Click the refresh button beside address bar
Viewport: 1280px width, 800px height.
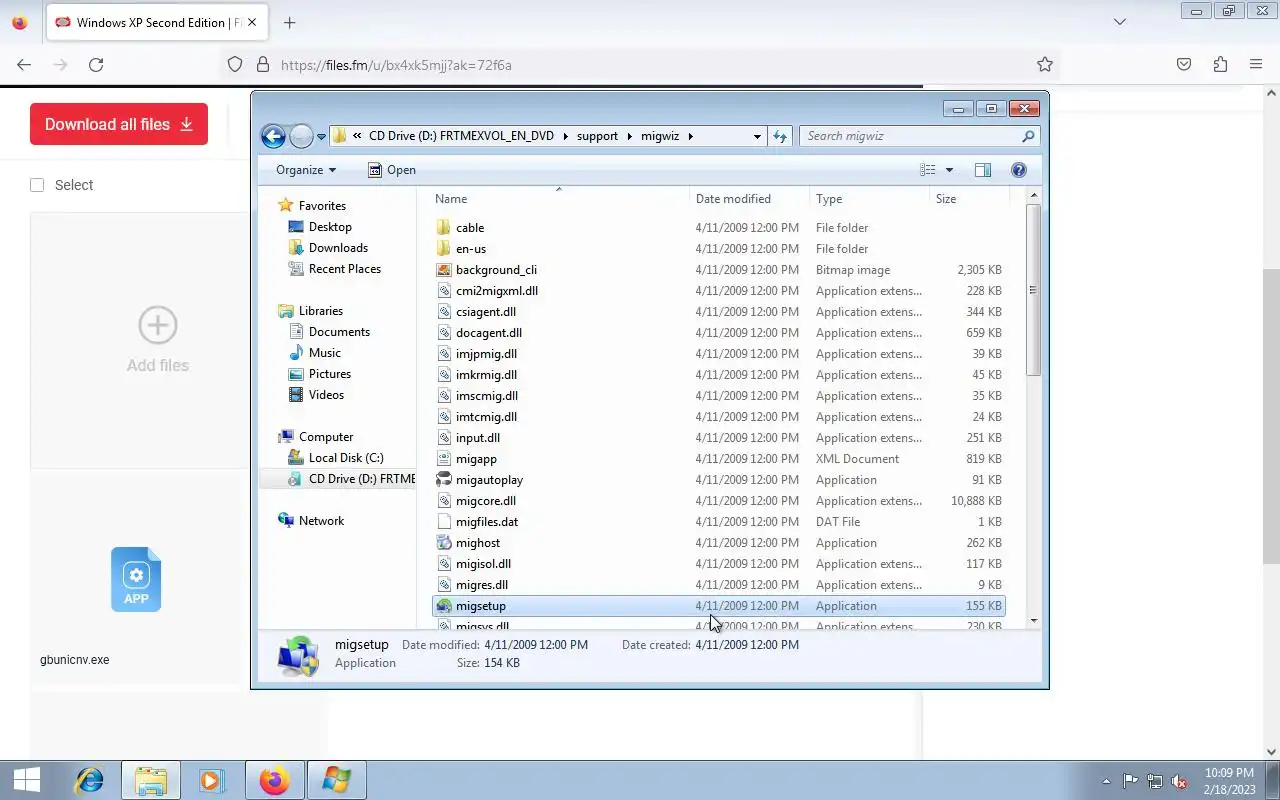click(x=780, y=136)
